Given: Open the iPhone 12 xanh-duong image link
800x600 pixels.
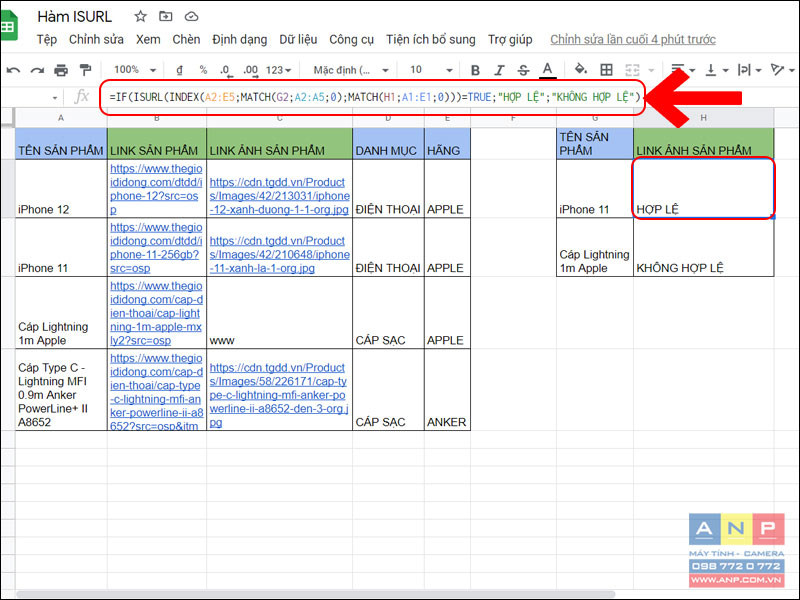Looking at the screenshot, I should click(x=280, y=196).
